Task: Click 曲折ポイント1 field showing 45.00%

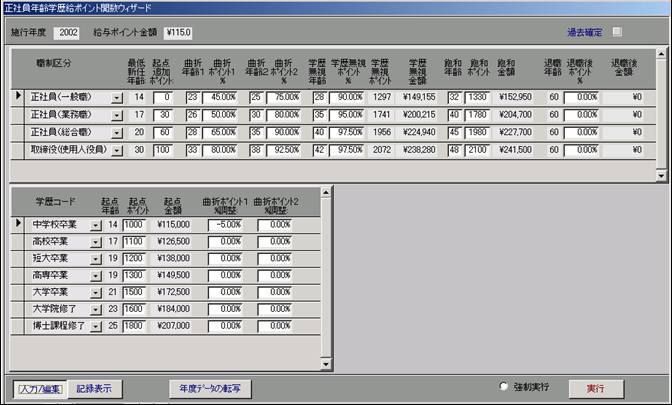Action: point(220,98)
